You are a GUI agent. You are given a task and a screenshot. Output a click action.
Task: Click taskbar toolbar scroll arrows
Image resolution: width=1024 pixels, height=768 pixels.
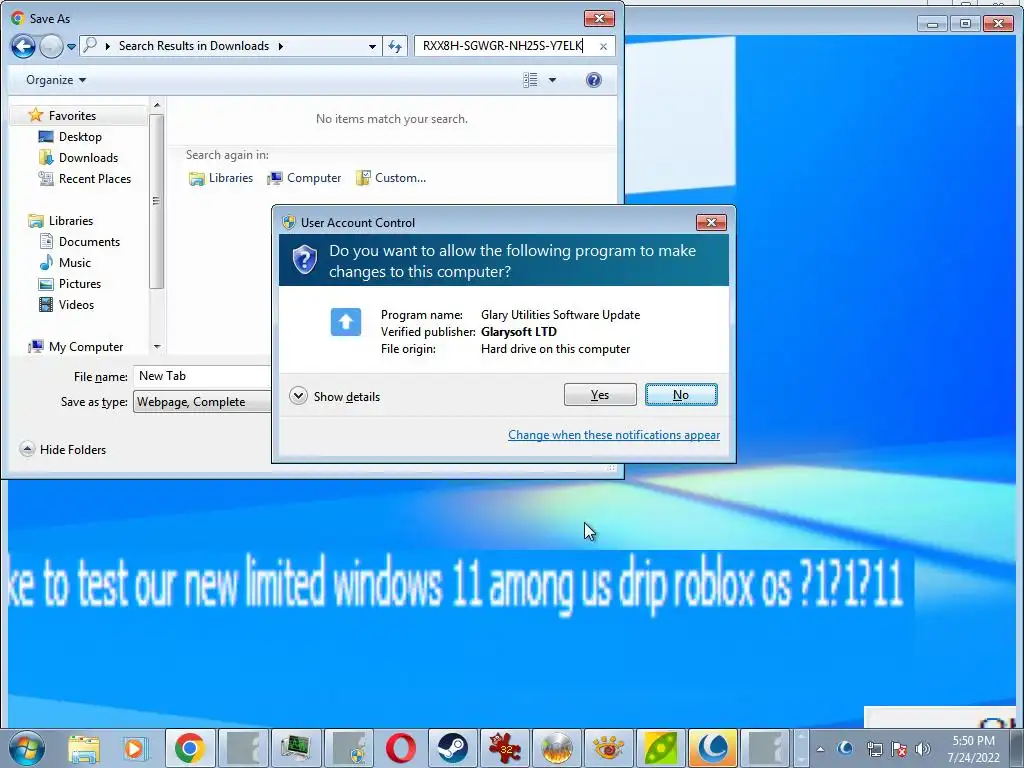coord(801,748)
